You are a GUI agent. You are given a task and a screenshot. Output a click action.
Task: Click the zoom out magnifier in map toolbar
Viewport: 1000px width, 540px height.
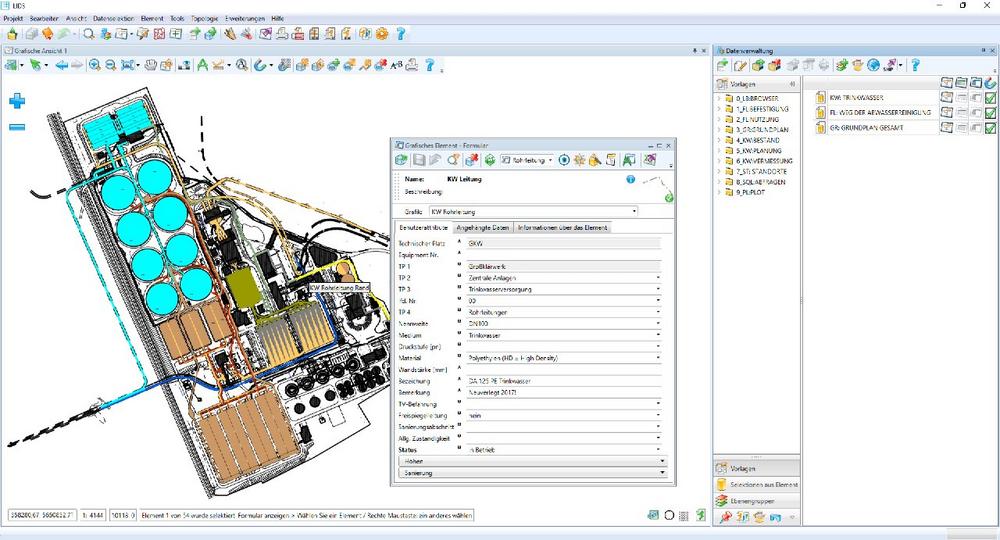(109, 66)
